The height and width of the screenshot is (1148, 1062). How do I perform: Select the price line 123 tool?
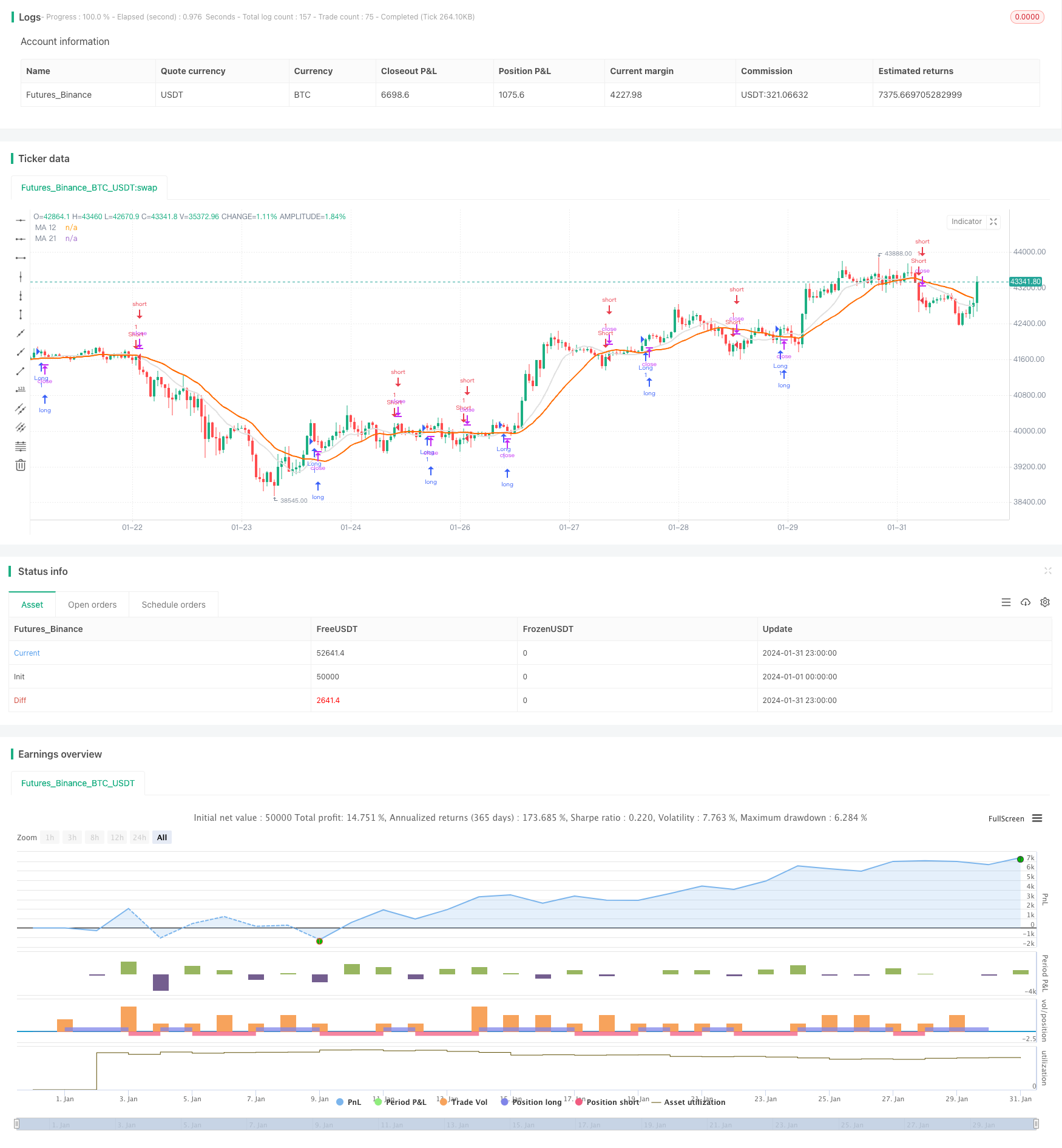[x=21, y=390]
